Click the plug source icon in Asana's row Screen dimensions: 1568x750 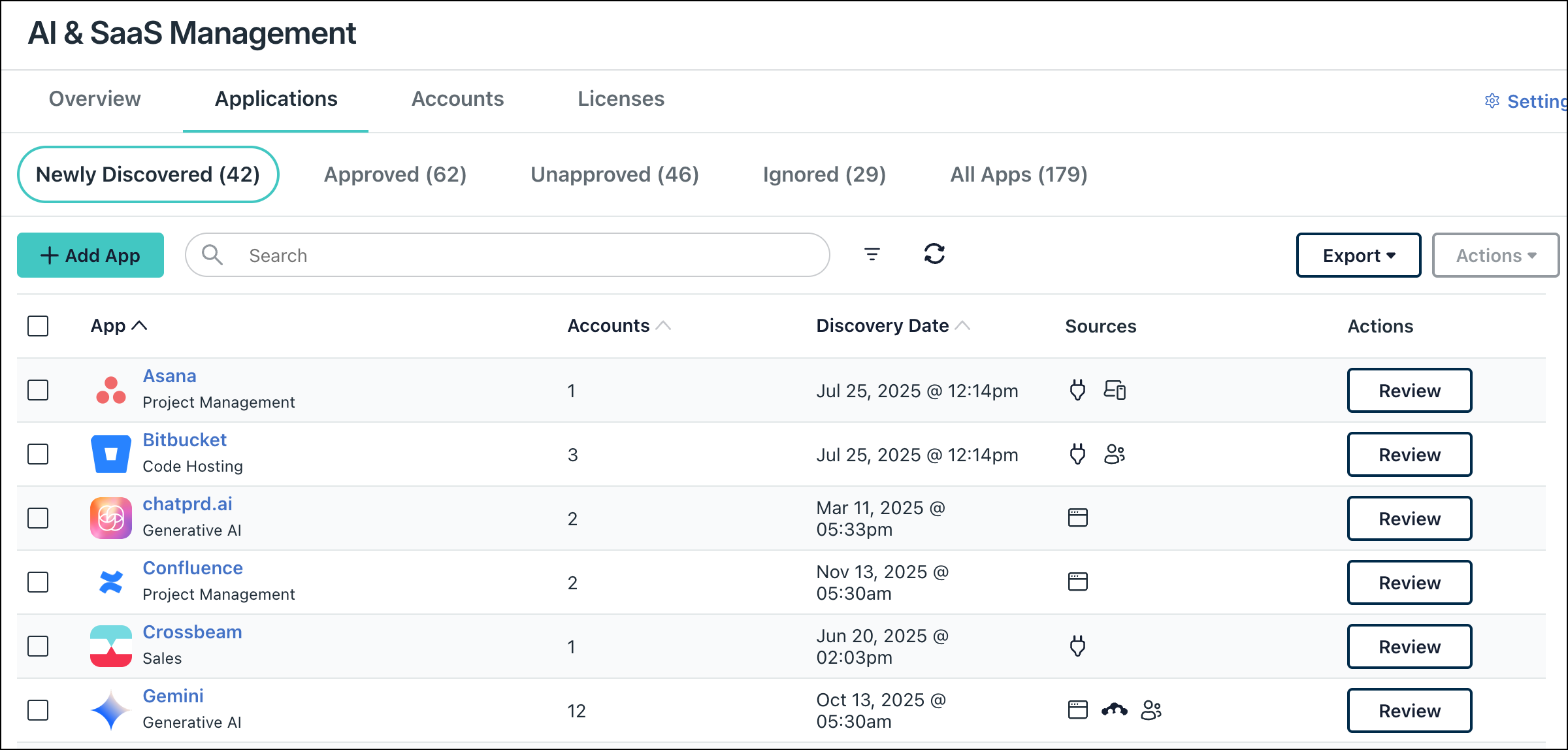coord(1078,390)
